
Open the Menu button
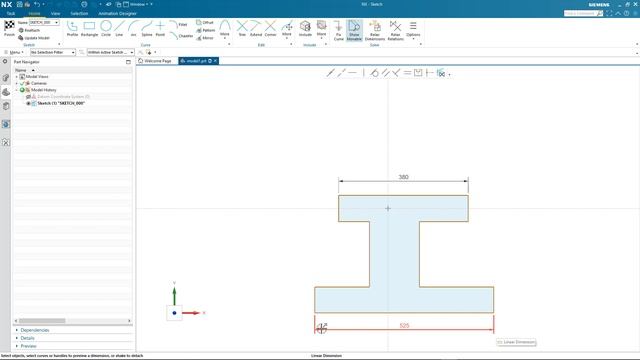tap(14, 52)
